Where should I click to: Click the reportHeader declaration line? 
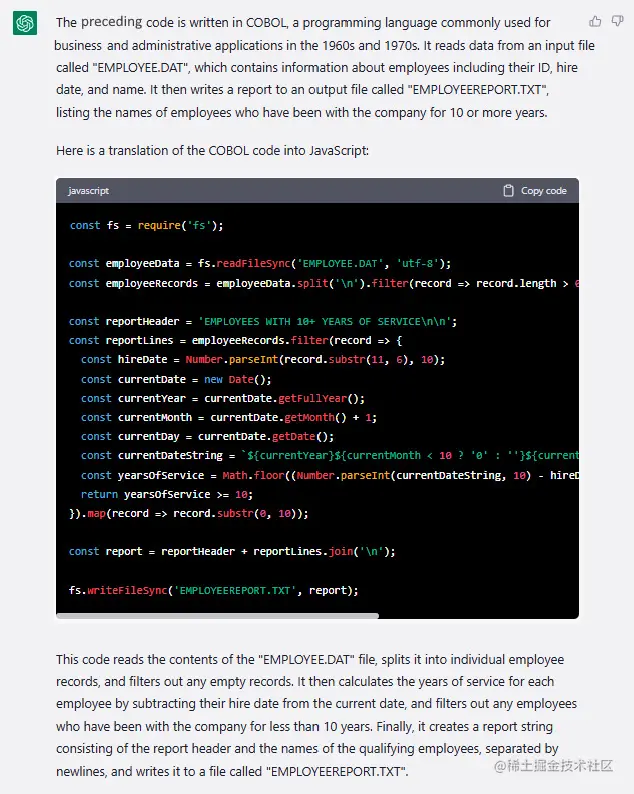(262, 321)
